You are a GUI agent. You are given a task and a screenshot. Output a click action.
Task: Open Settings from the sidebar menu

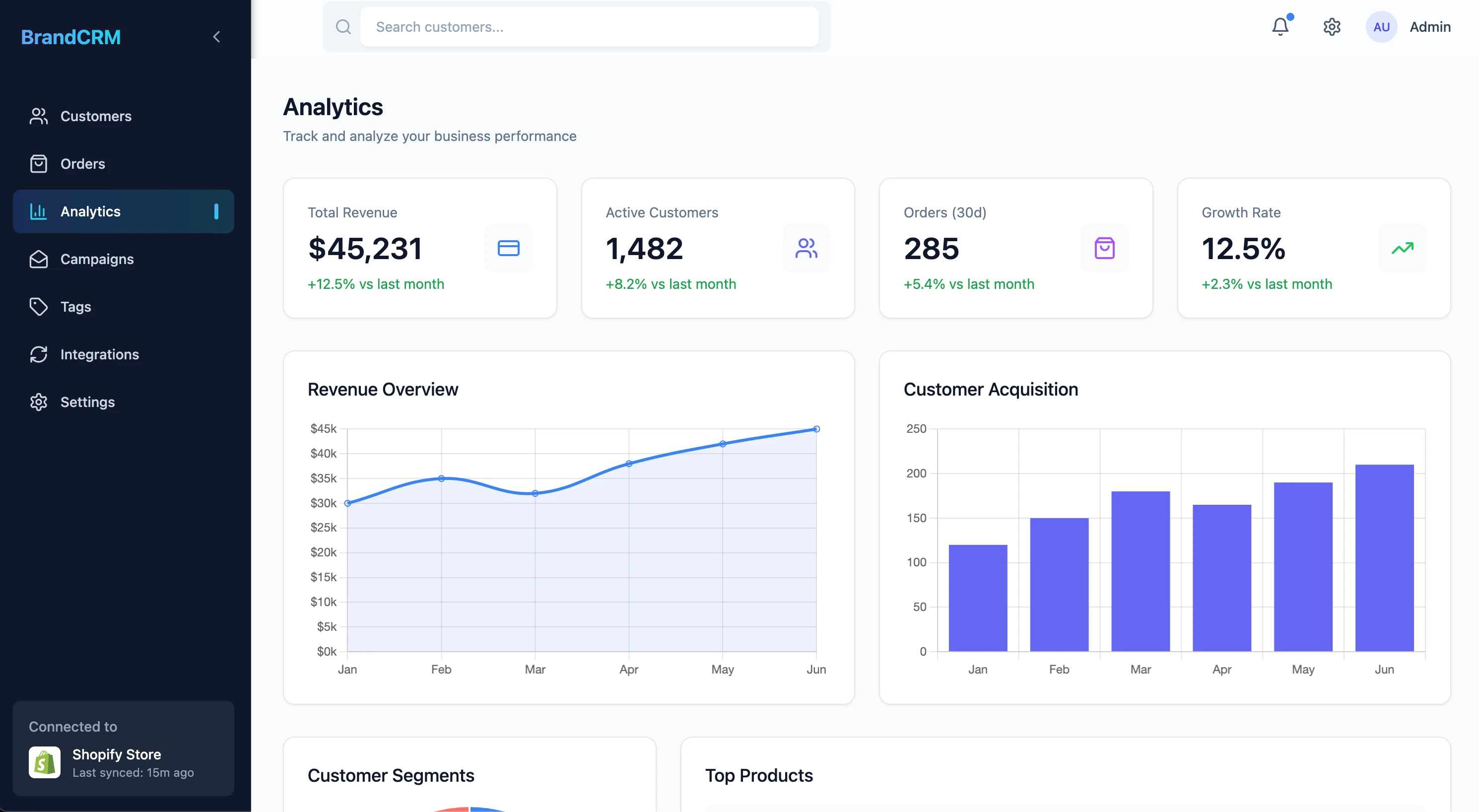point(88,402)
